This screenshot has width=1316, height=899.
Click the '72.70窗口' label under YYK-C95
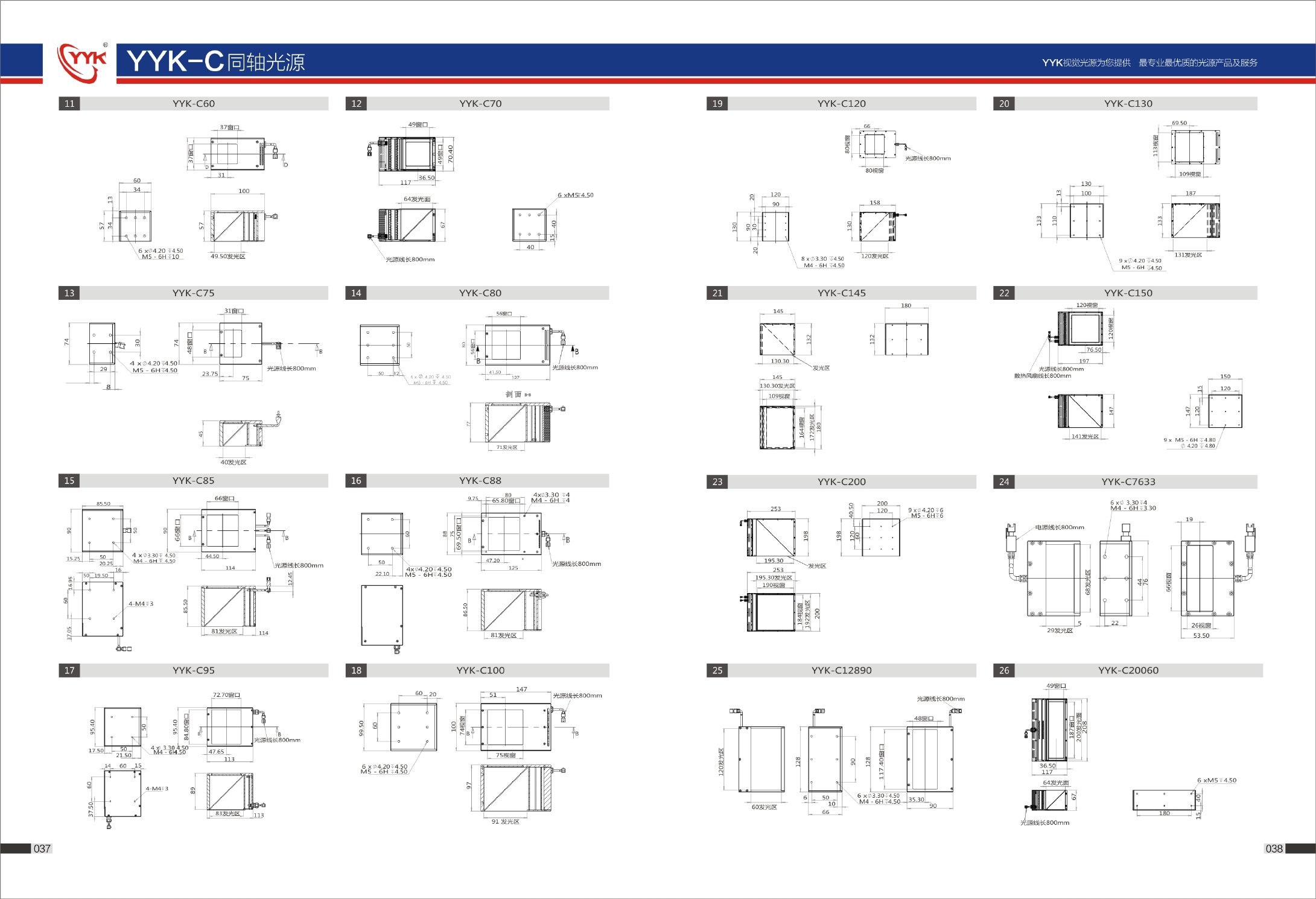click(x=226, y=695)
